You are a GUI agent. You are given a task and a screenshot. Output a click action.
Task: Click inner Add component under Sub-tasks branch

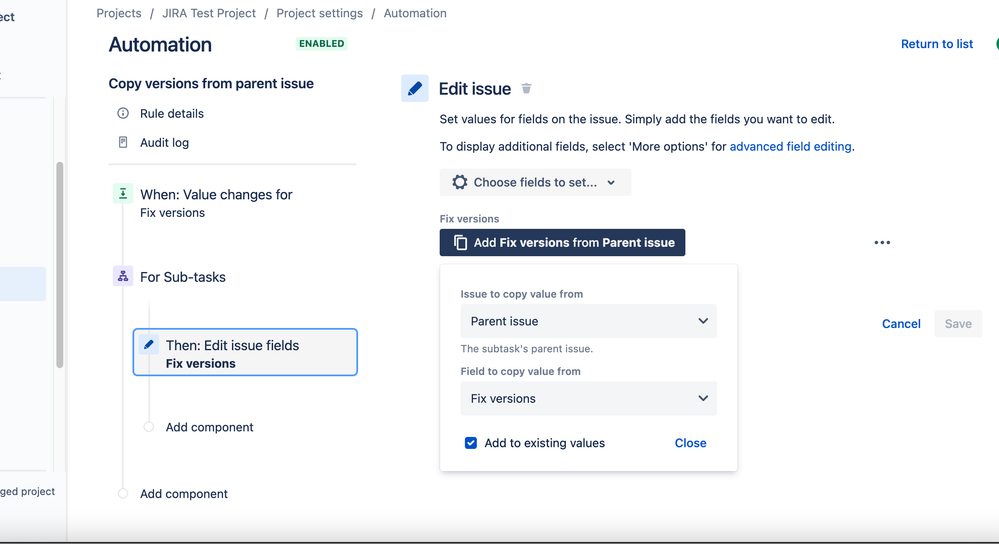tap(210, 427)
